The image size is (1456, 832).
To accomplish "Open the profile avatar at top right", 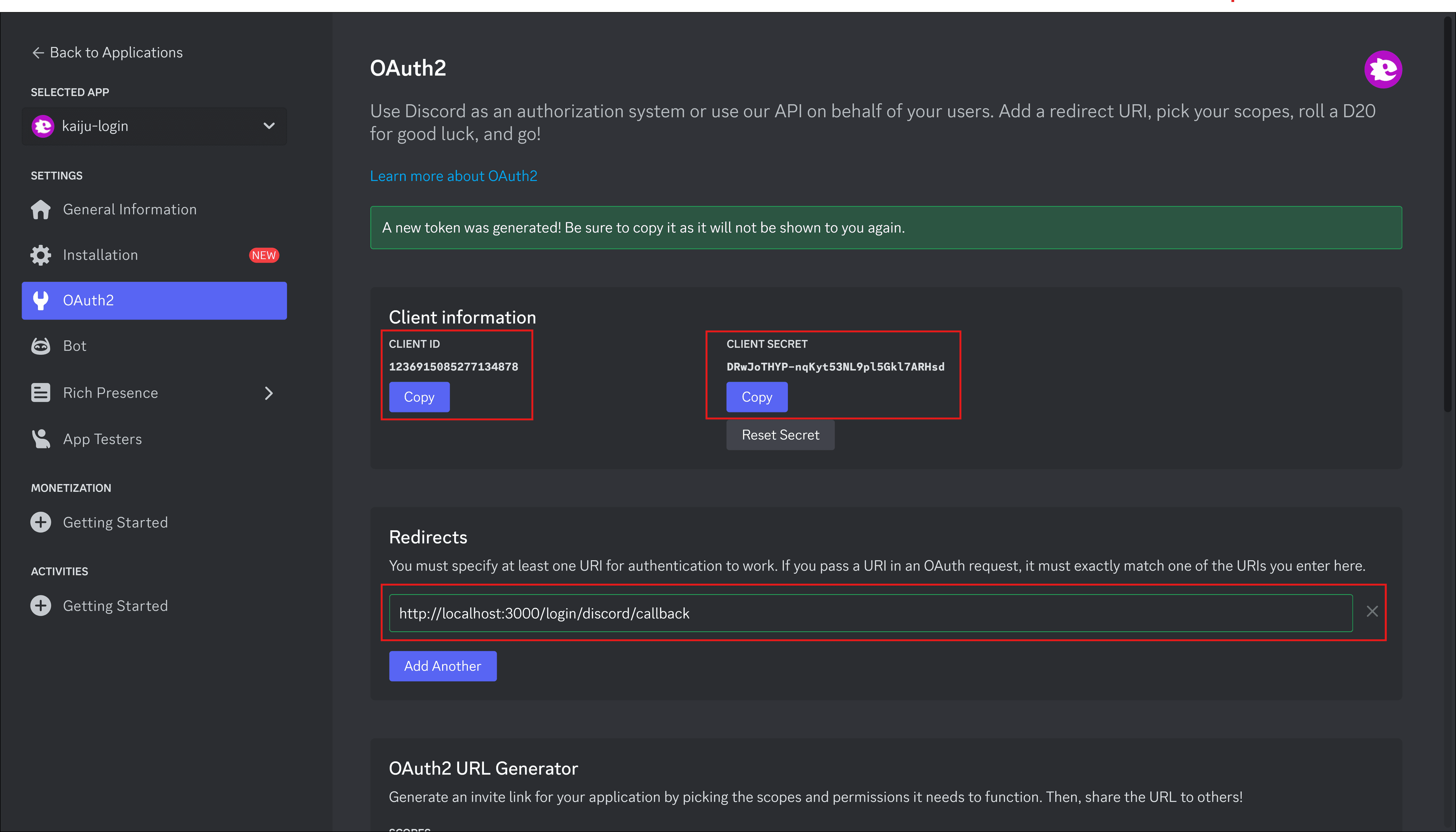I will [1383, 70].
